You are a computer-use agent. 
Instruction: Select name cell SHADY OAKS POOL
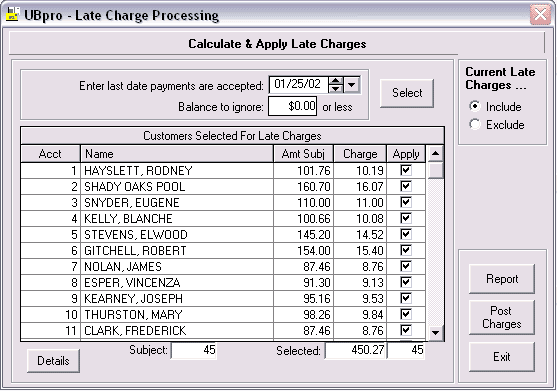177,186
